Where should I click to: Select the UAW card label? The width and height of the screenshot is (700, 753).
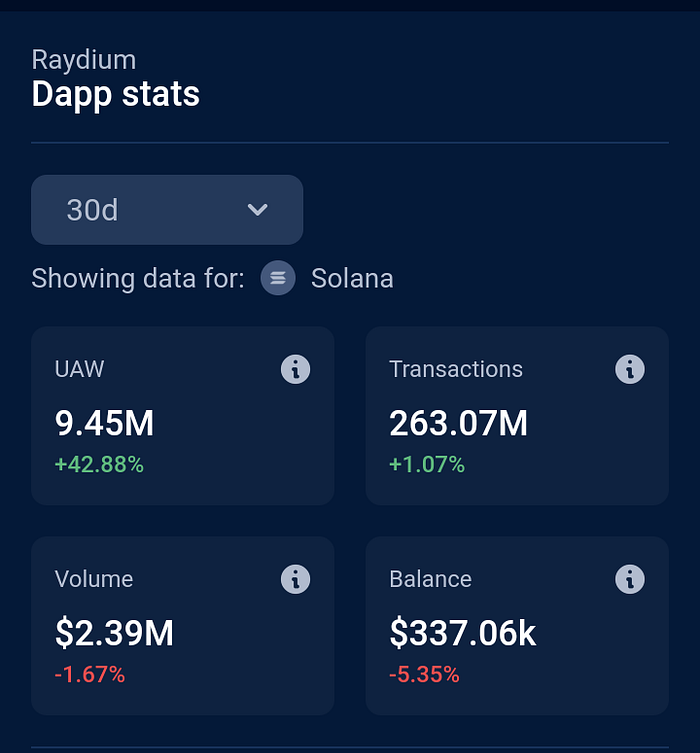(x=79, y=369)
